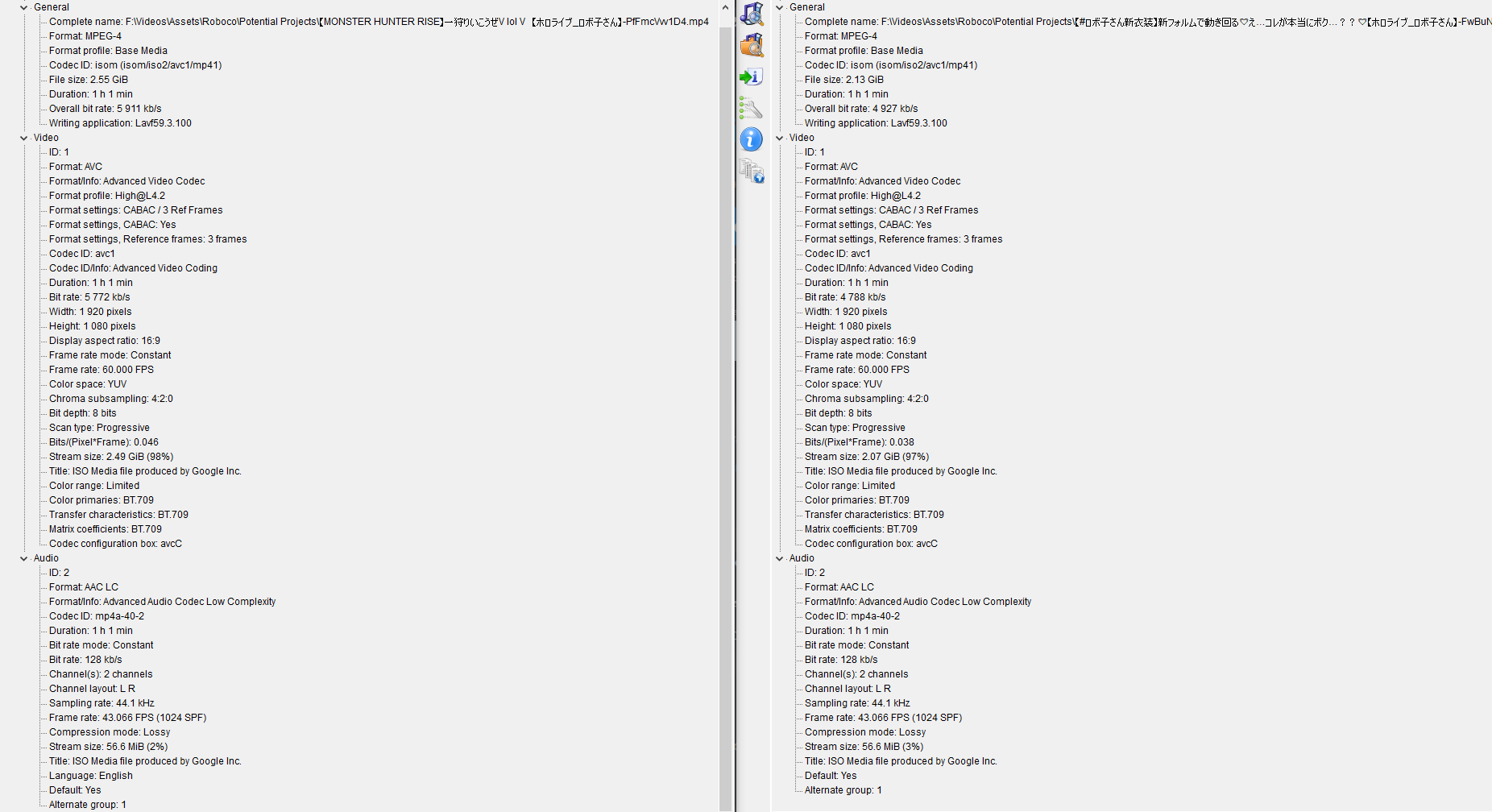The width and height of the screenshot is (1492, 812).
Task: Collapse the Video section in the right window
Action: (780, 138)
